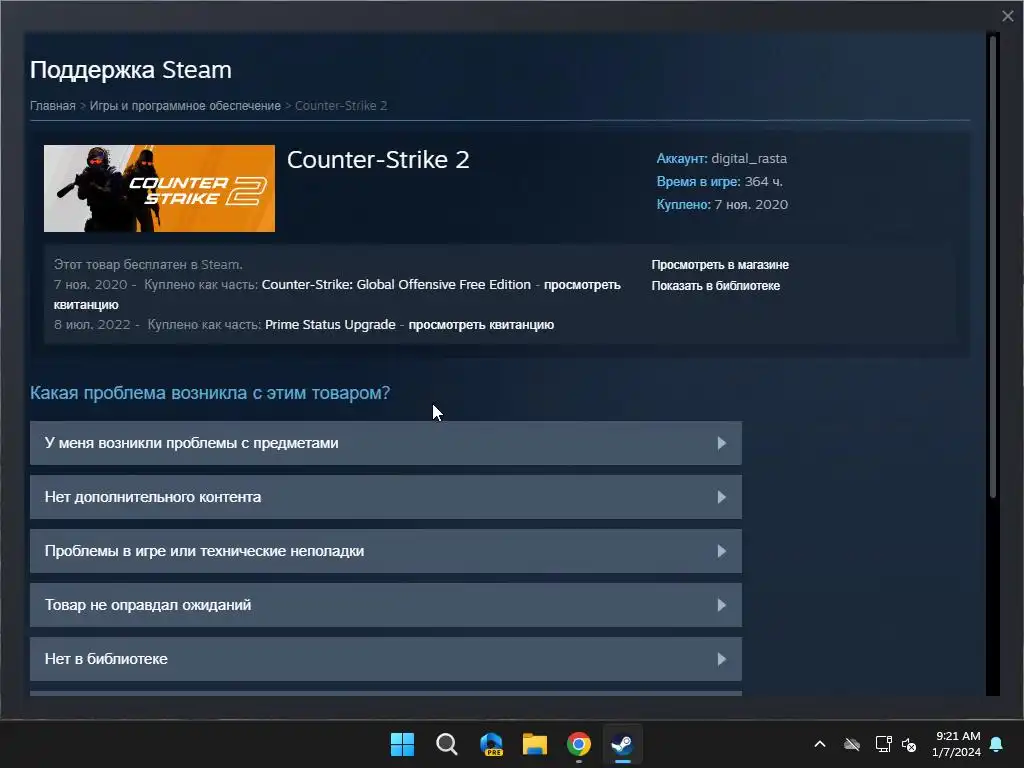Open network display tray icon
The width and height of the screenshot is (1024, 768).
[884, 744]
